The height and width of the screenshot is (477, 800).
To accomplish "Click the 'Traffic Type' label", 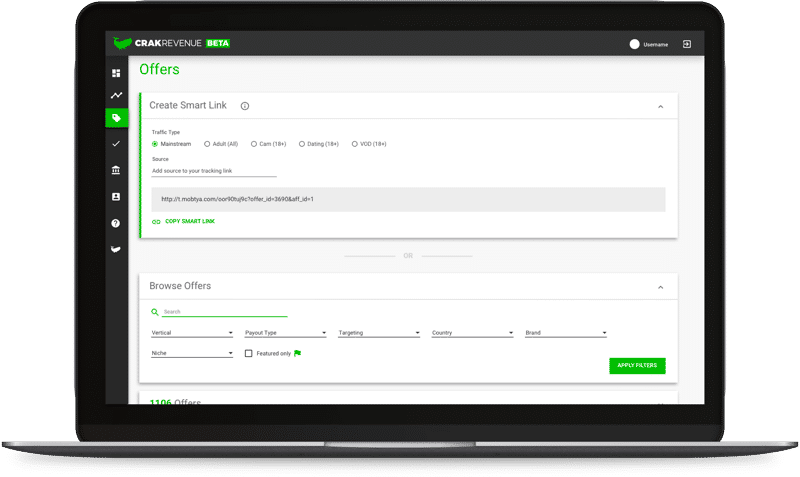I will [x=166, y=132].
